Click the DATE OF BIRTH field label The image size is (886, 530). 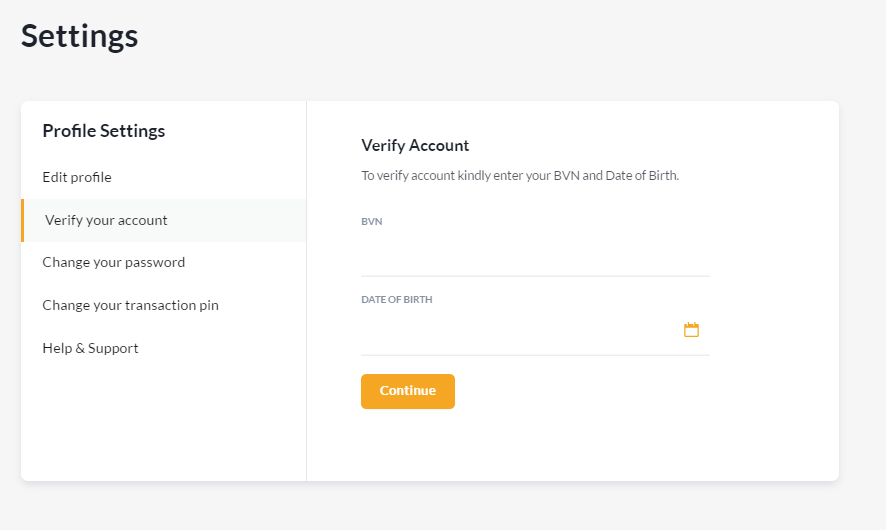click(x=397, y=299)
